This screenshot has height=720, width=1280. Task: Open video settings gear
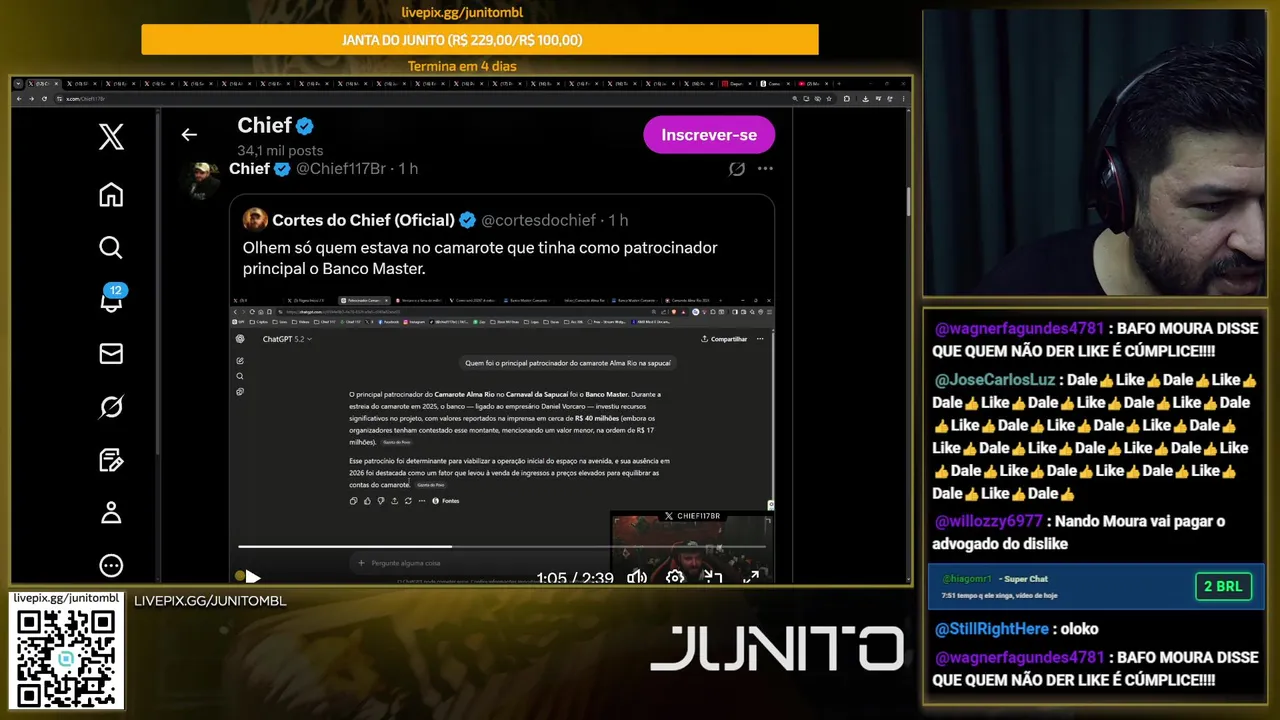click(675, 577)
